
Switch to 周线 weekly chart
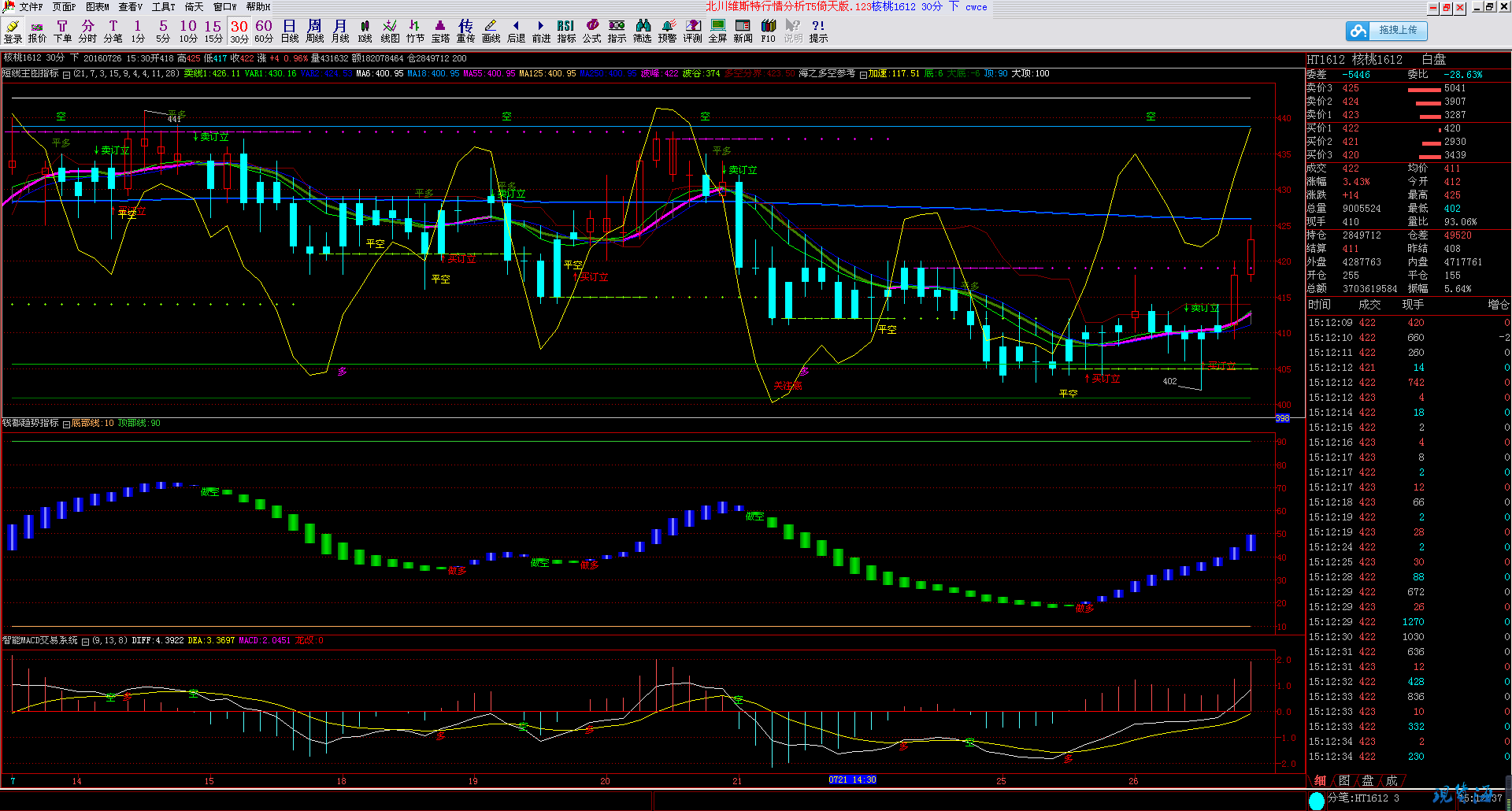(x=314, y=31)
